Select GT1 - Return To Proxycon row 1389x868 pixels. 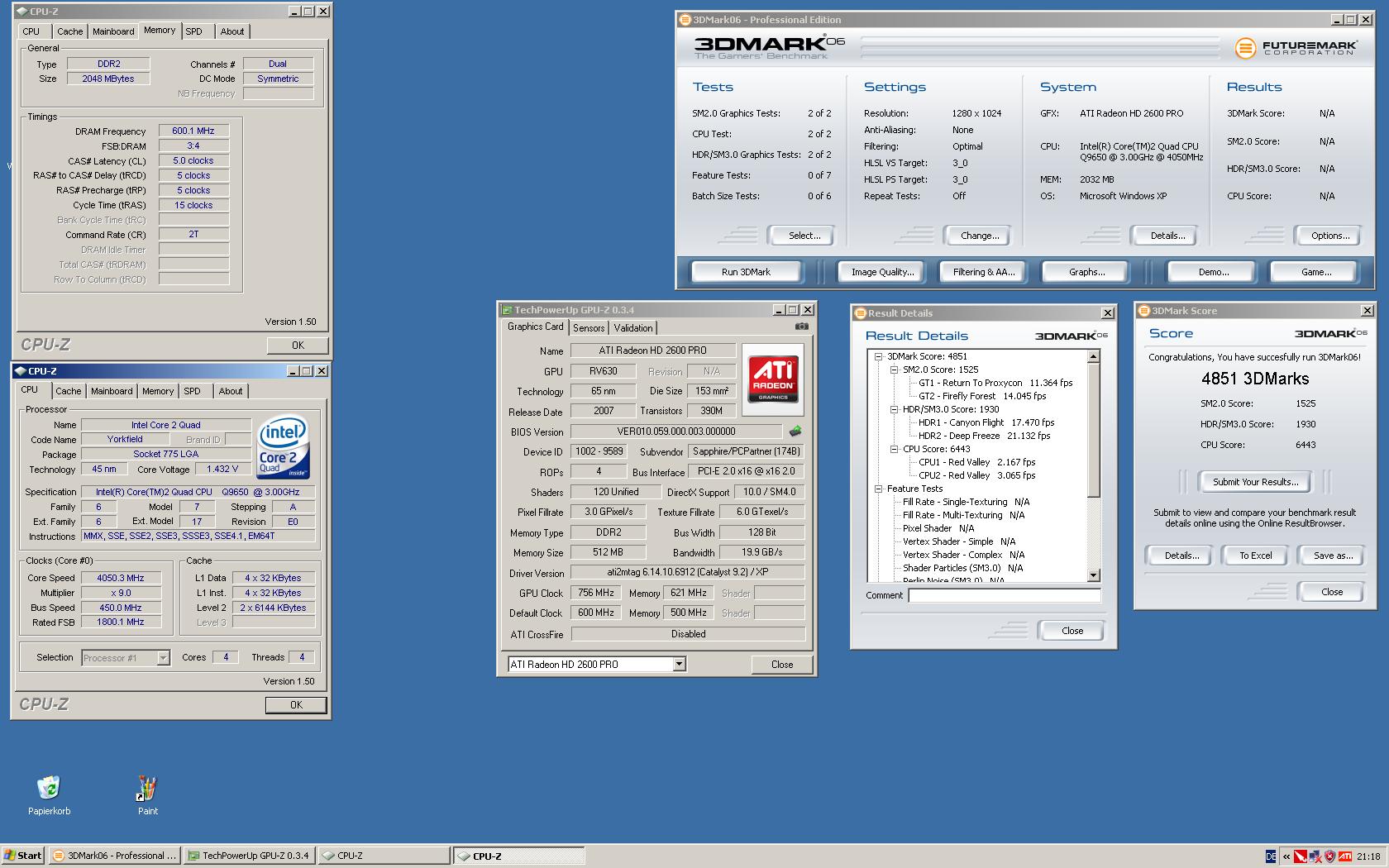click(x=995, y=383)
